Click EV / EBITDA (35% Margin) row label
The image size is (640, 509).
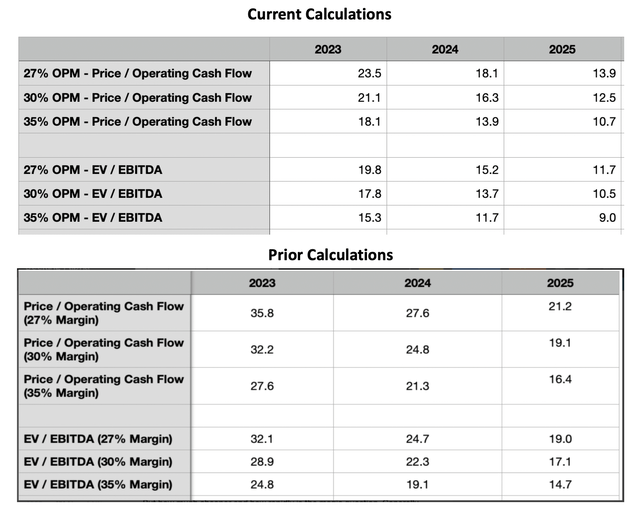tap(98, 485)
